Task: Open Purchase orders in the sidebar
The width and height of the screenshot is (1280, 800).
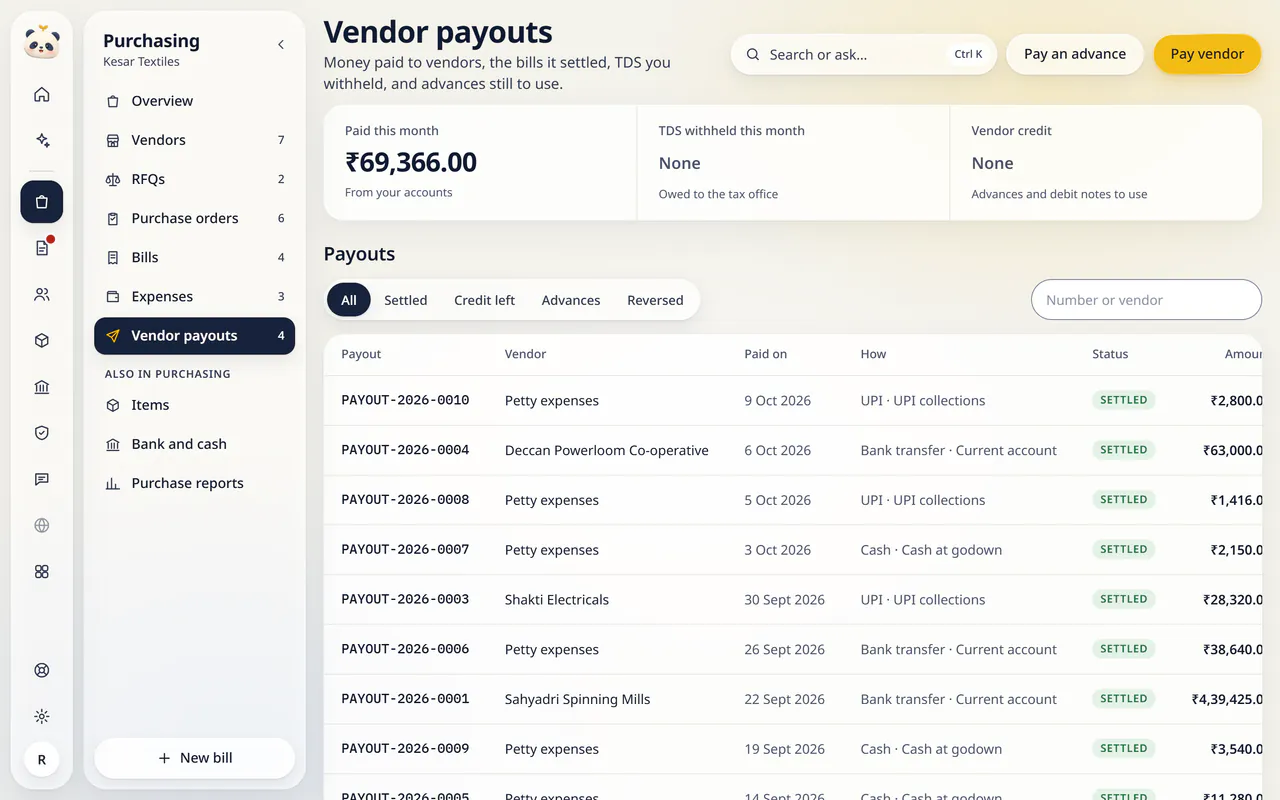Action: (194, 218)
